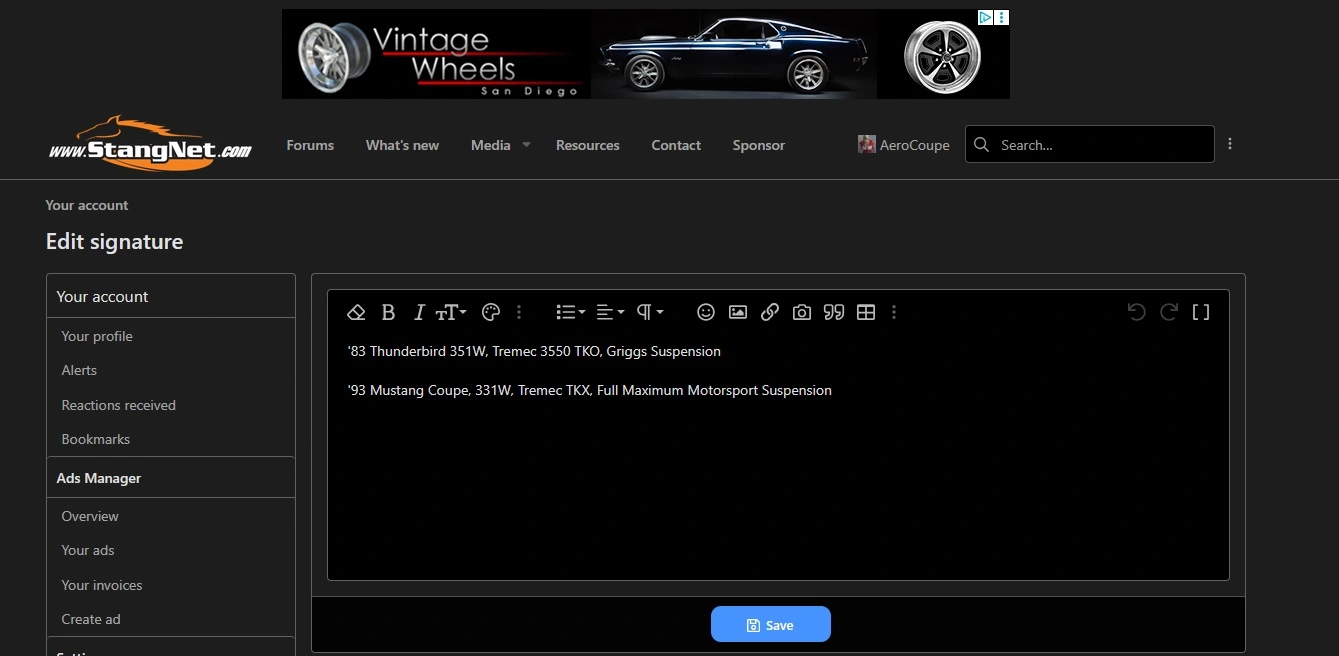Open Bookmarks in sidebar

[96, 439]
